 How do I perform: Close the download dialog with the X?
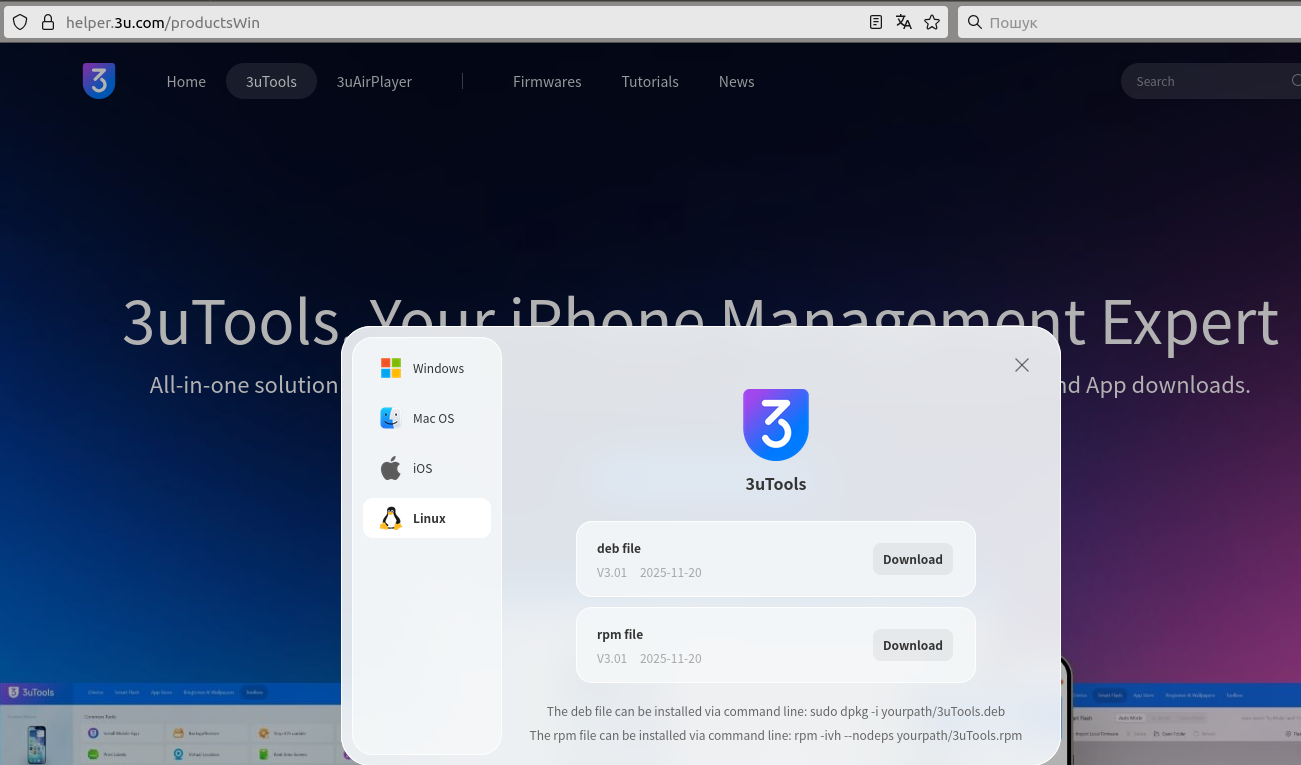click(x=1022, y=365)
